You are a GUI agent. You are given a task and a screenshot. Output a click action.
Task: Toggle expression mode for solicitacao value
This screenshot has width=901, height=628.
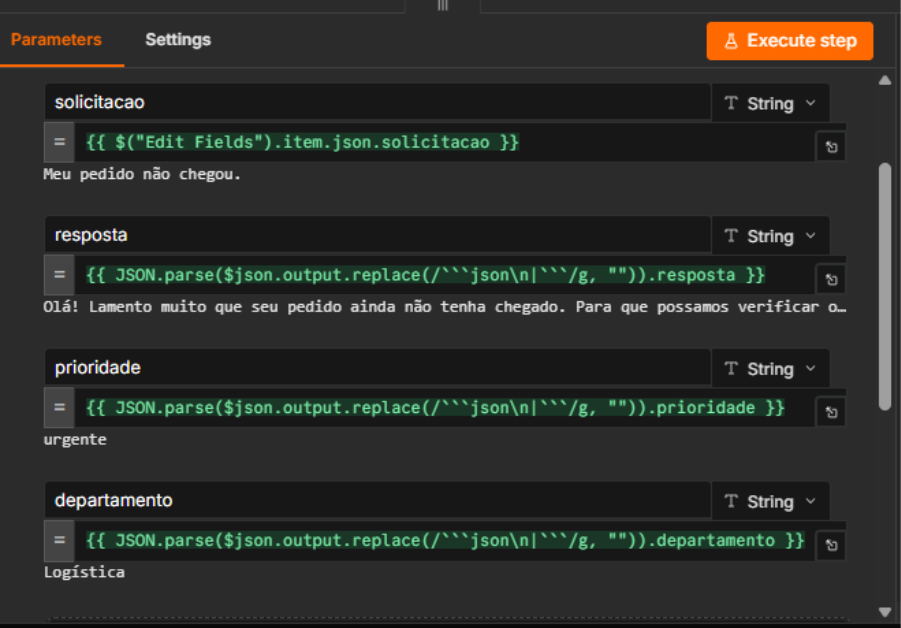59,142
